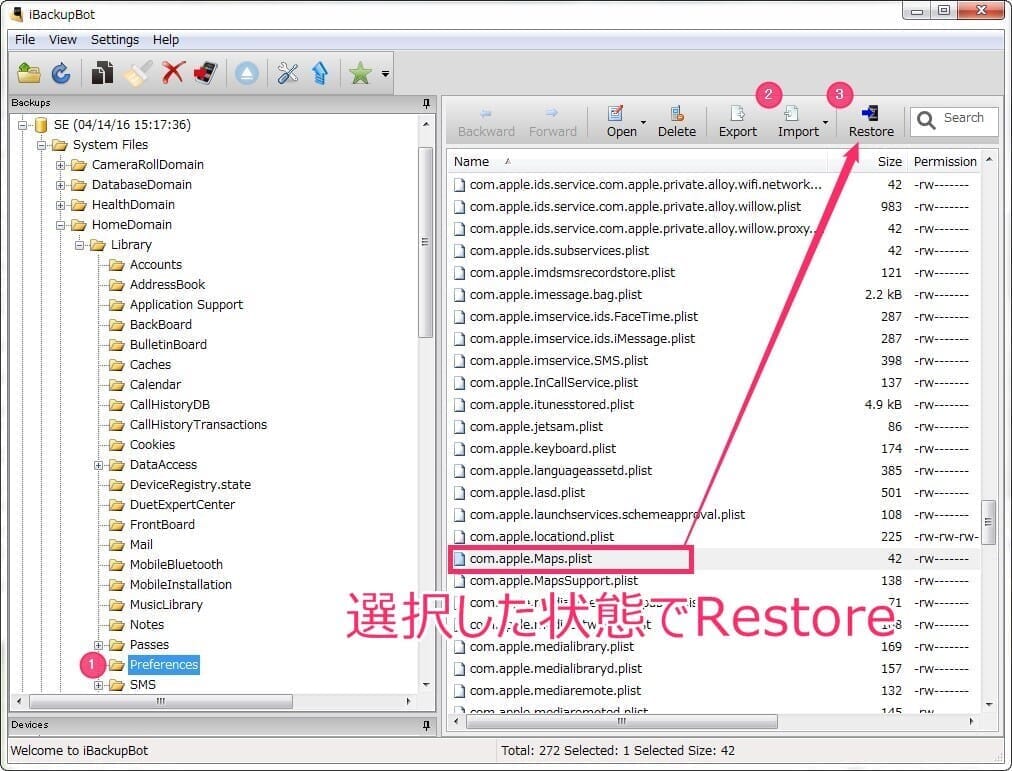The height and width of the screenshot is (771, 1012).
Task: Click the blue refresh backups icon
Action: point(61,73)
